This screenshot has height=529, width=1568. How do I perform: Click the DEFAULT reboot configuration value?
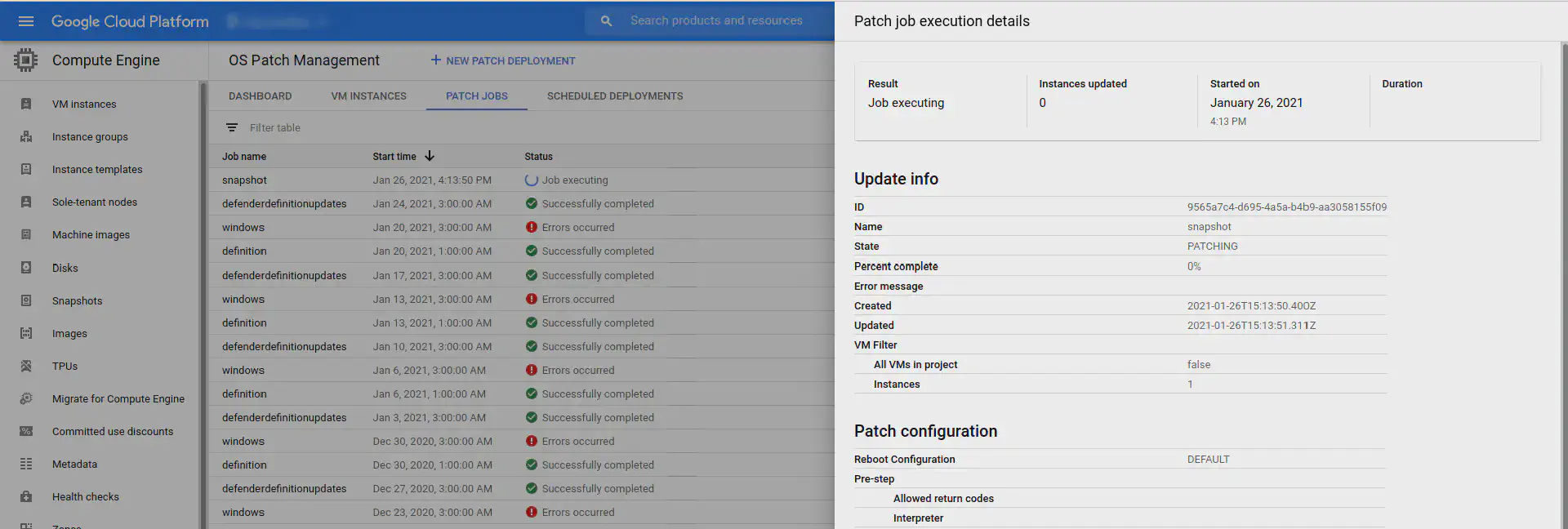pos(1209,459)
